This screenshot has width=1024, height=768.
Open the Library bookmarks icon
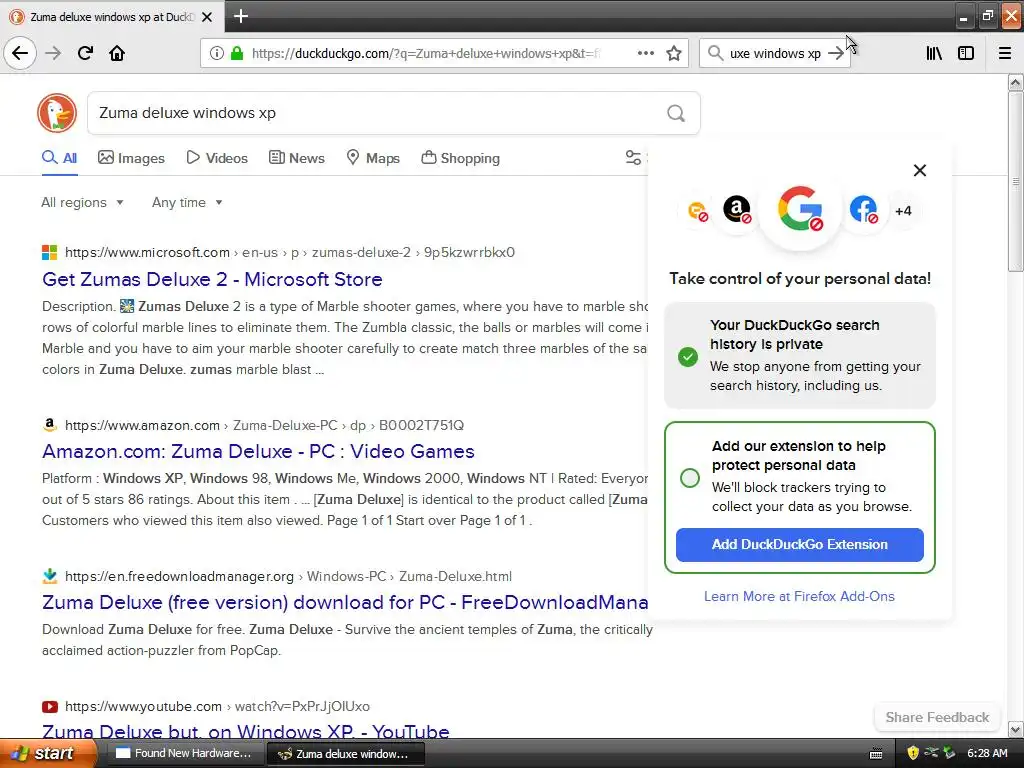click(934, 53)
